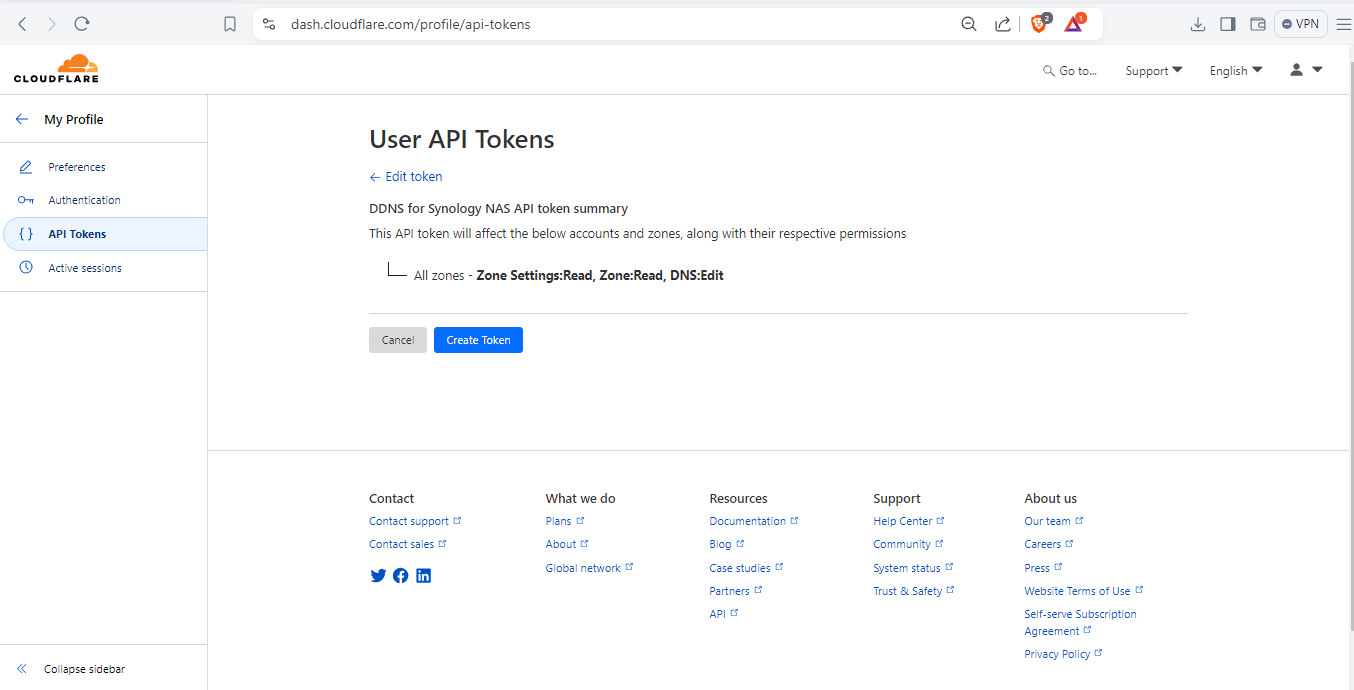Open the browser hamburger menu
Image resolution: width=1354 pixels, height=690 pixels.
pos(1343,24)
